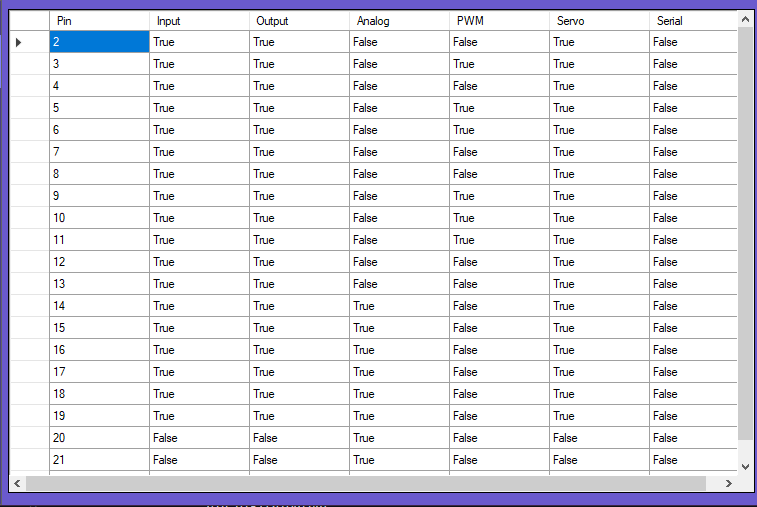The image size is (757, 507).
Task: Select the row header with current-row arrow
Action: (x=29, y=42)
